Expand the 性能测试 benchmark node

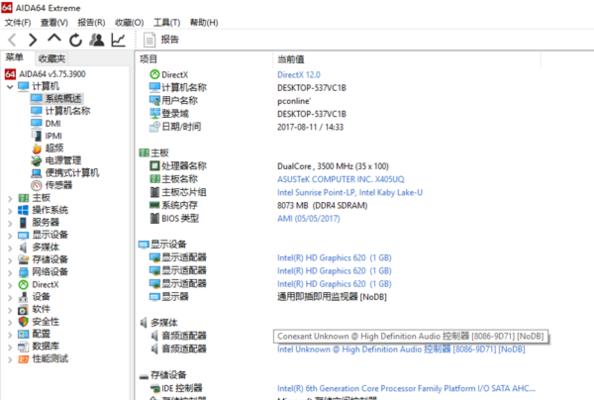coord(10,359)
